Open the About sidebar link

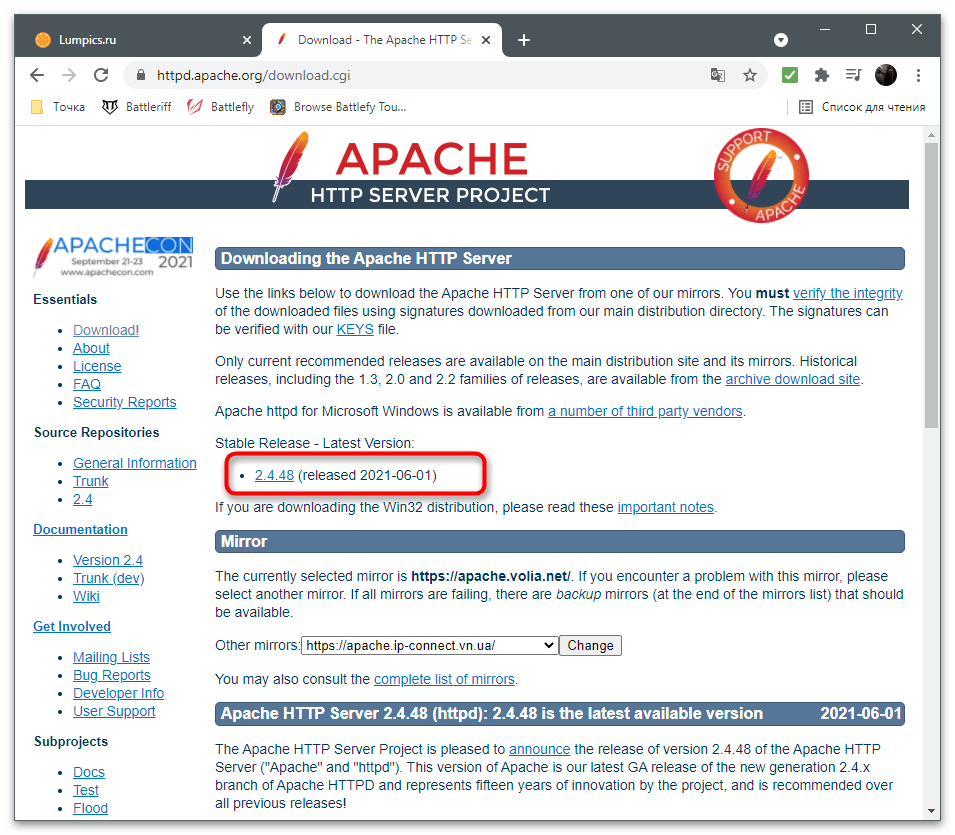(91, 348)
